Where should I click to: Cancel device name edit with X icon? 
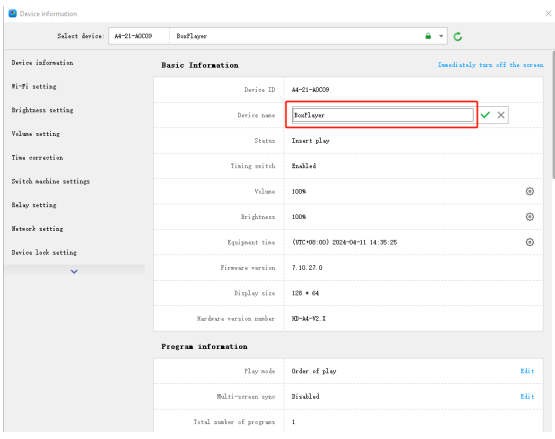(x=501, y=115)
